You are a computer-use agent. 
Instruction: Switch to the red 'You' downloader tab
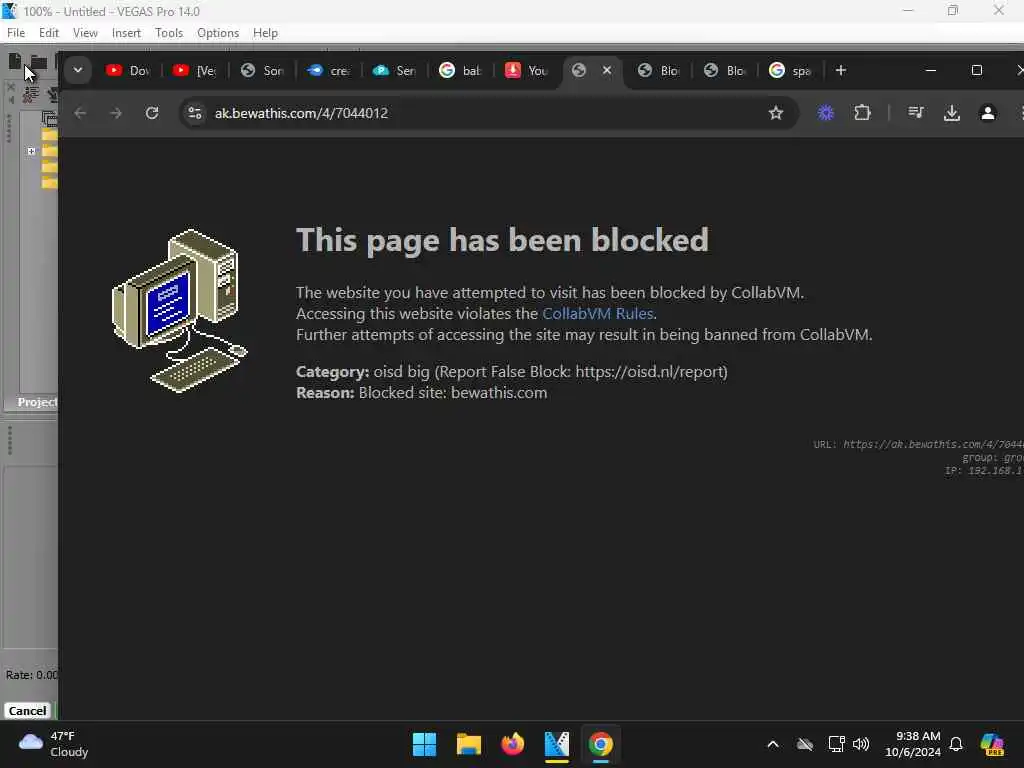[x=526, y=71]
